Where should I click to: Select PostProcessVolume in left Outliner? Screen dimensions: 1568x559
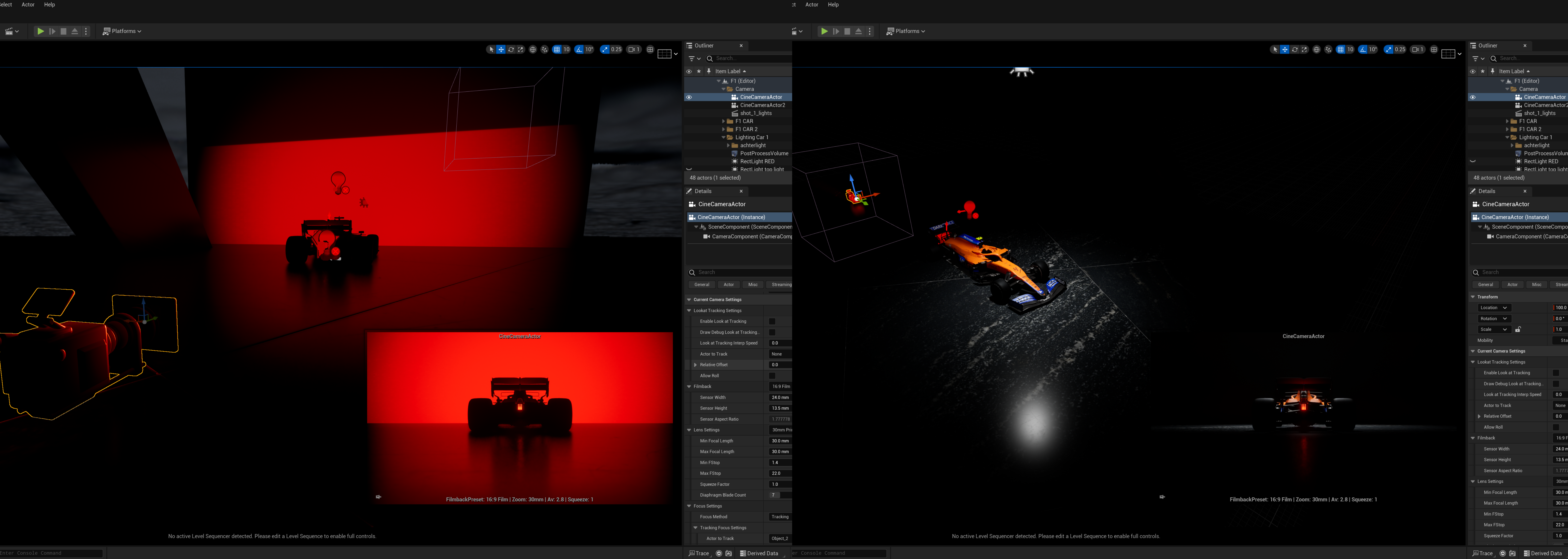click(763, 153)
